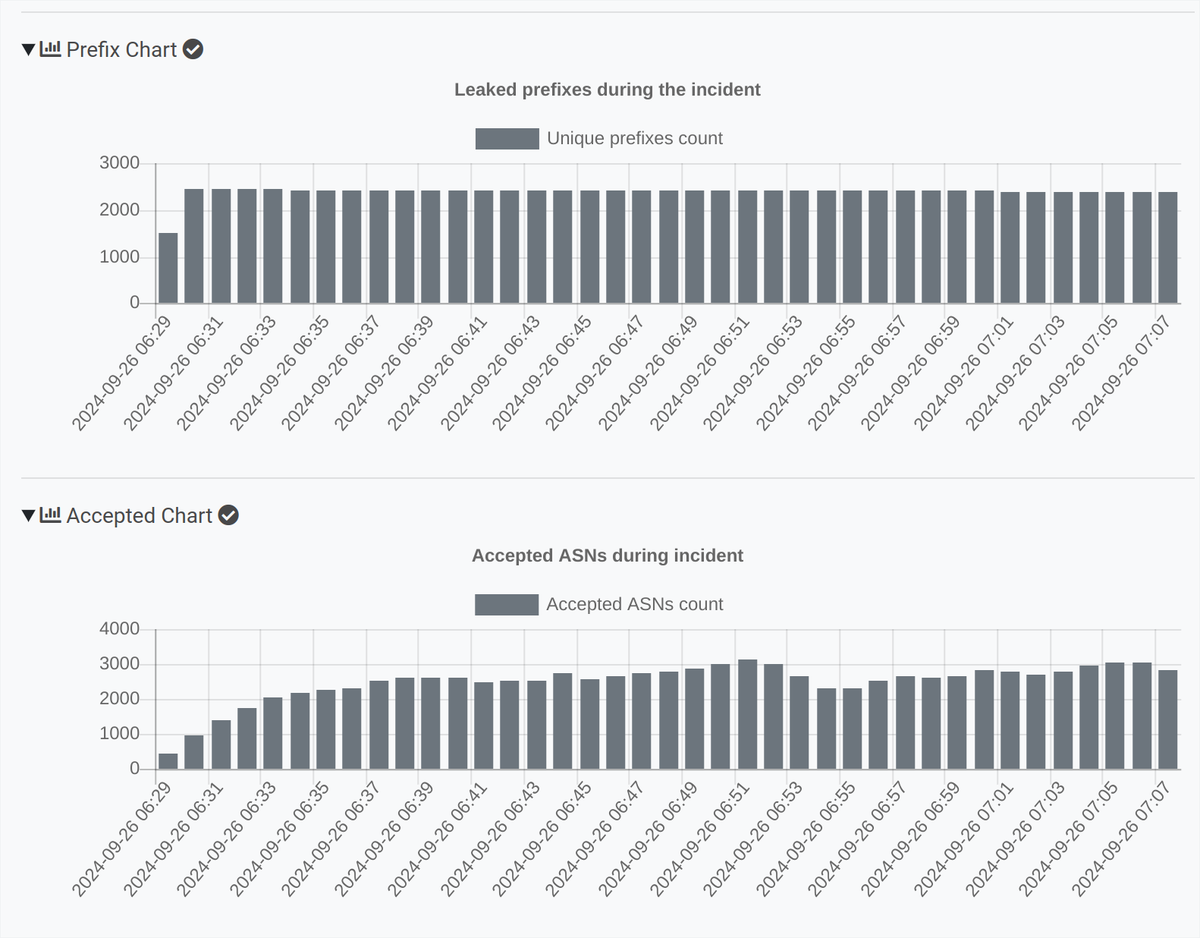Click the Prefix Chart section heading text

coord(122,49)
